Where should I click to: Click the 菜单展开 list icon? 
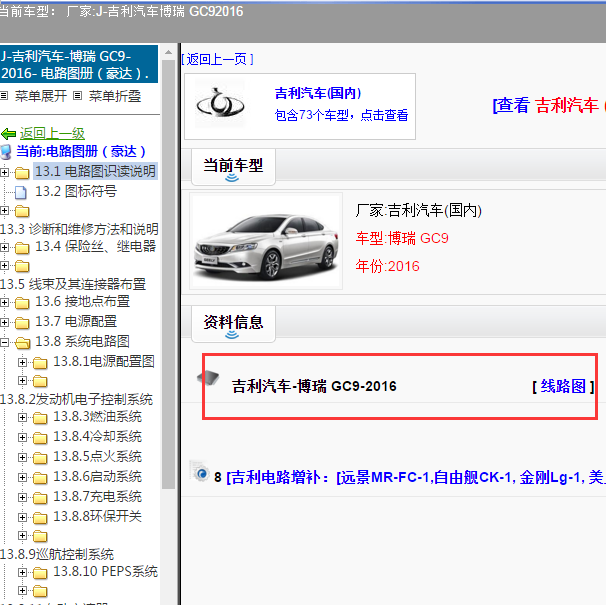(x=4, y=95)
